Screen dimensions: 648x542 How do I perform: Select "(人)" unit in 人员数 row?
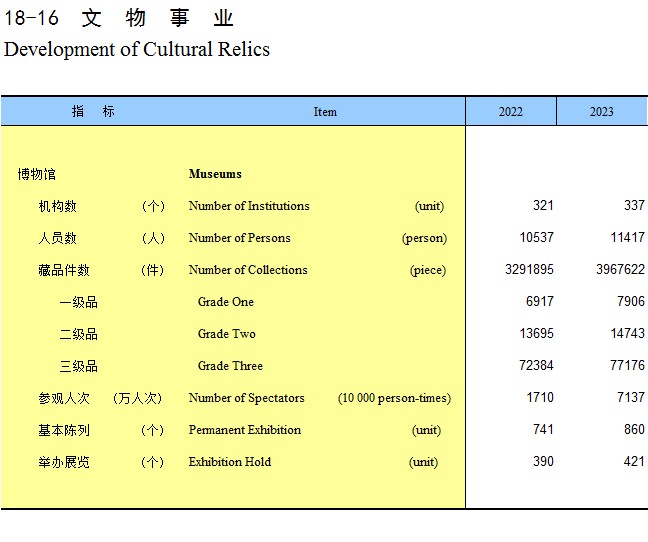click(x=153, y=238)
